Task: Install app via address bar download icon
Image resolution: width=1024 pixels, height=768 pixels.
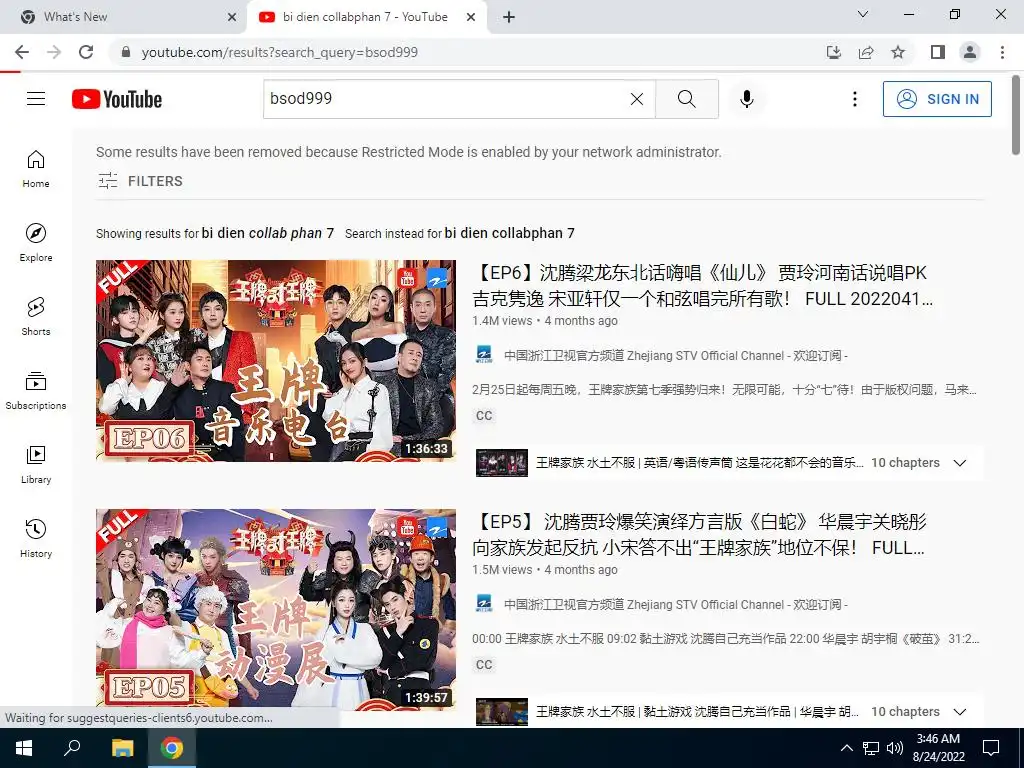Action: pos(834,52)
